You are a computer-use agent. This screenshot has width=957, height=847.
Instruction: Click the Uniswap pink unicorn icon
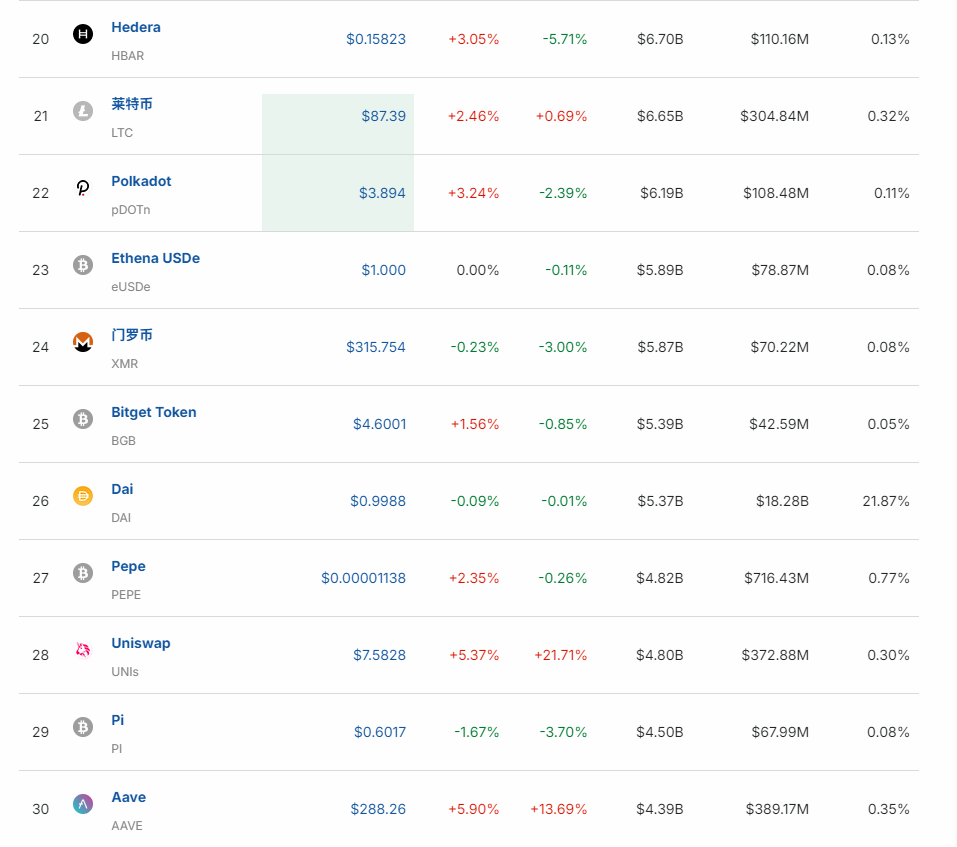pos(83,650)
